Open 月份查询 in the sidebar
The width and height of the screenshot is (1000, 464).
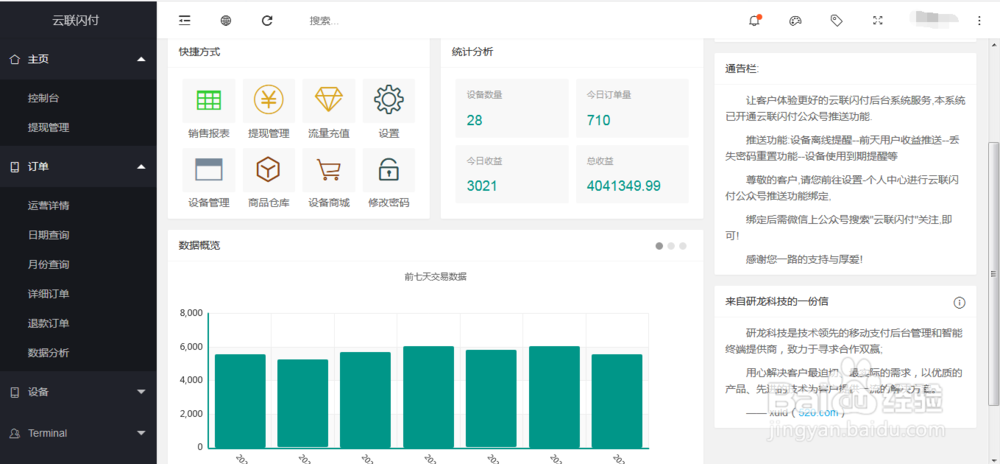pos(48,265)
